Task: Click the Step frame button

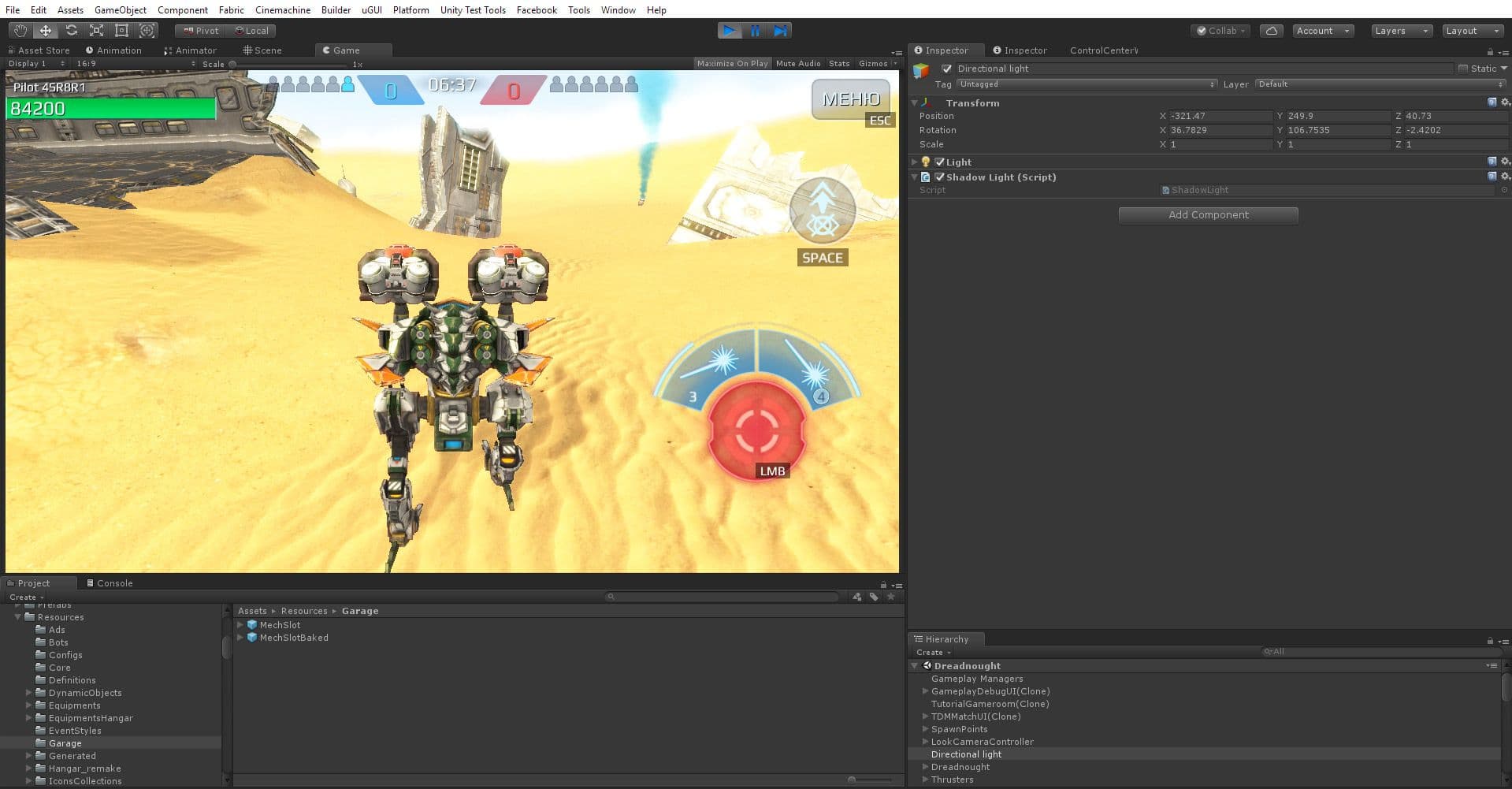Action: pyautogui.click(x=780, y=31)
